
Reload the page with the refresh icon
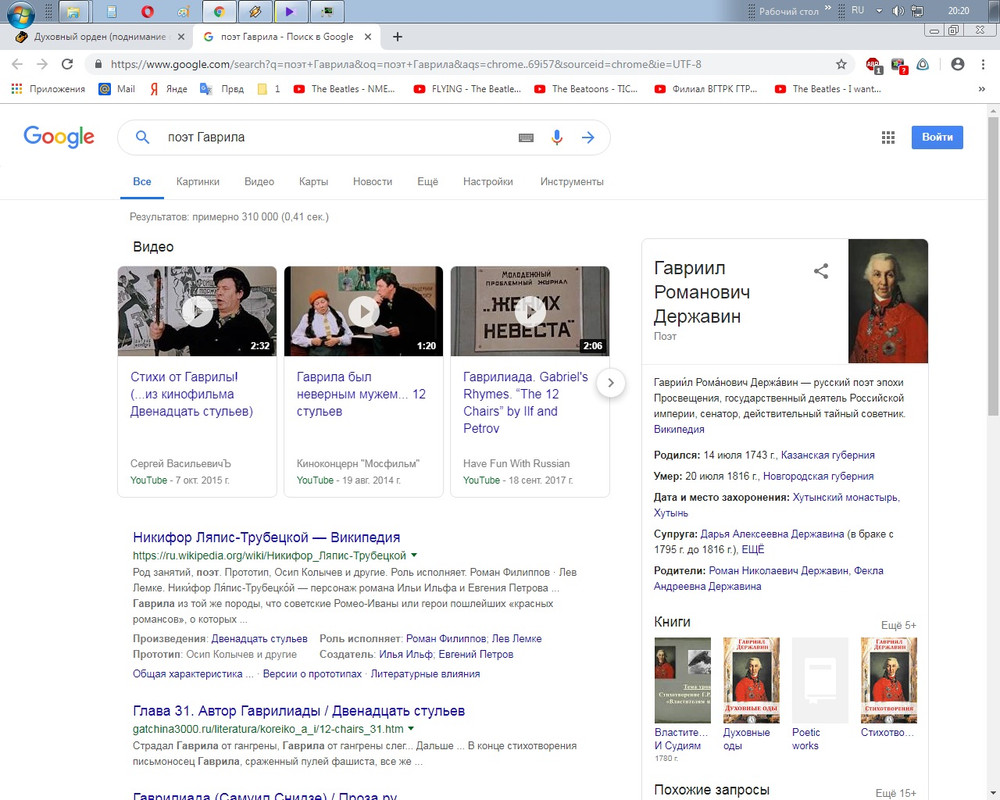coord(67,64)
